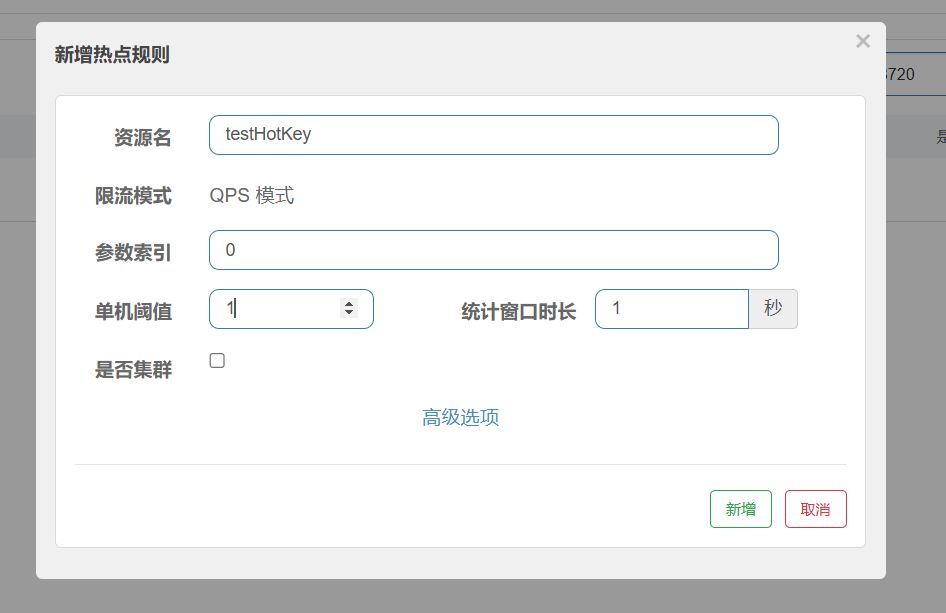Focus the 资源名 field containing testHotKey
The width and height of the screenshot is (946, 613).
pos(493,135)
